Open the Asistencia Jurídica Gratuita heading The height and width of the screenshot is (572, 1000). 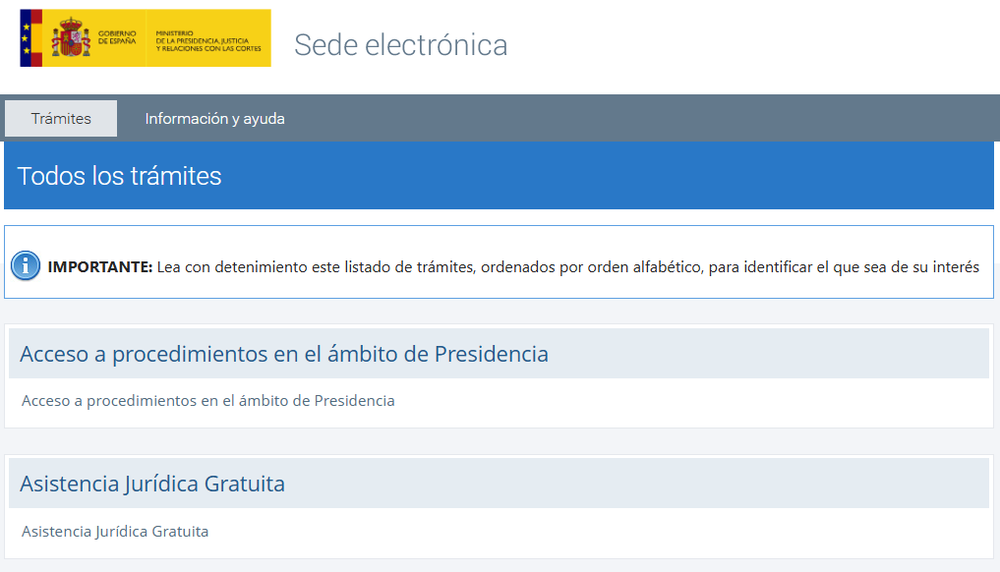[152, 484]
